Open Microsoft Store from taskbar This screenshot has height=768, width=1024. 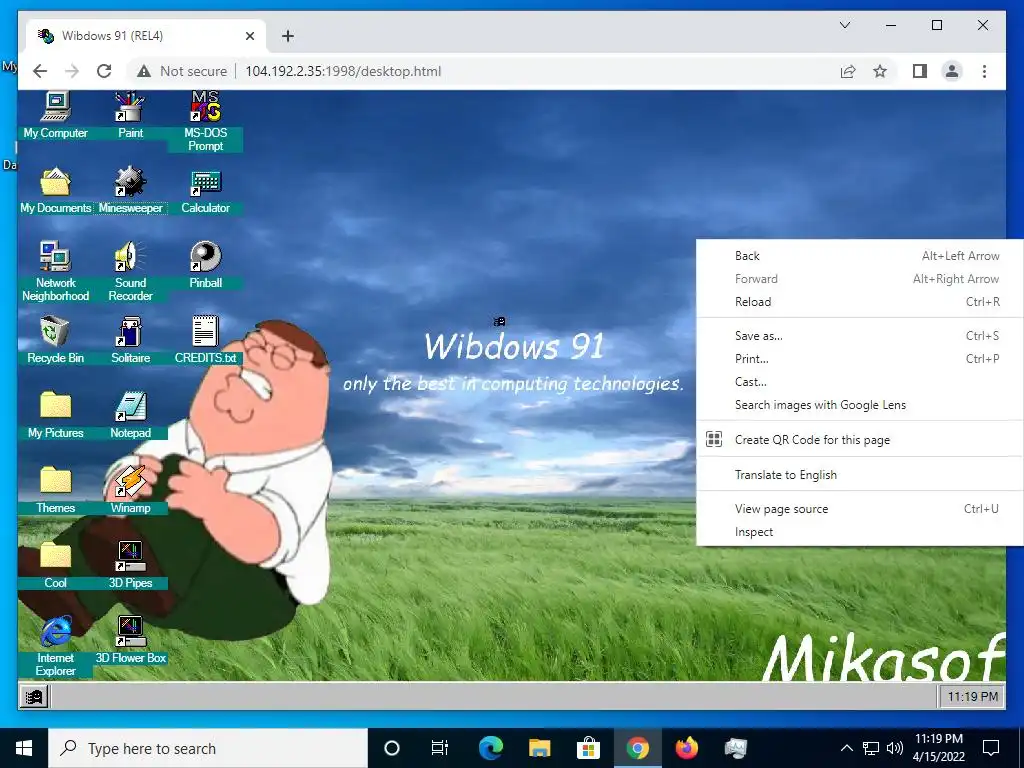click(588, 748)
